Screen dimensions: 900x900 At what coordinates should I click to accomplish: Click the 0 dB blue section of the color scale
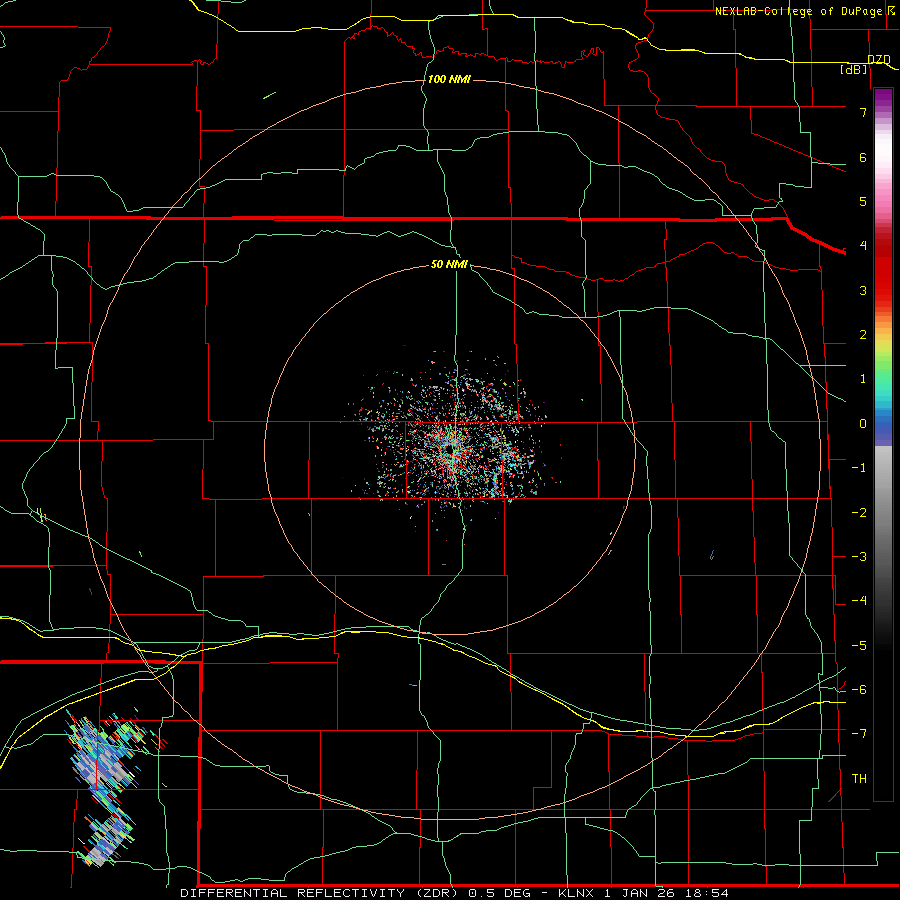(x=883, y=424)
